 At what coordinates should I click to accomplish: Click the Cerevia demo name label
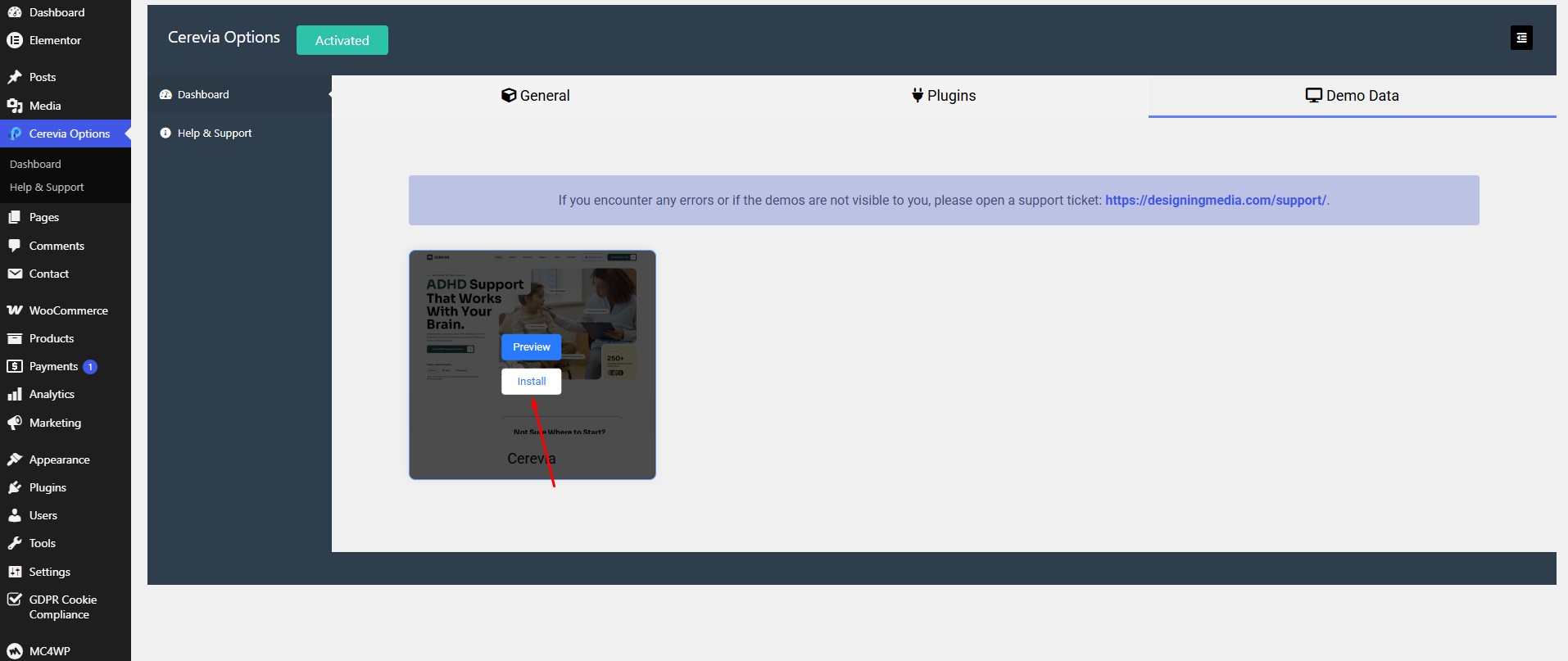[532, 459]
